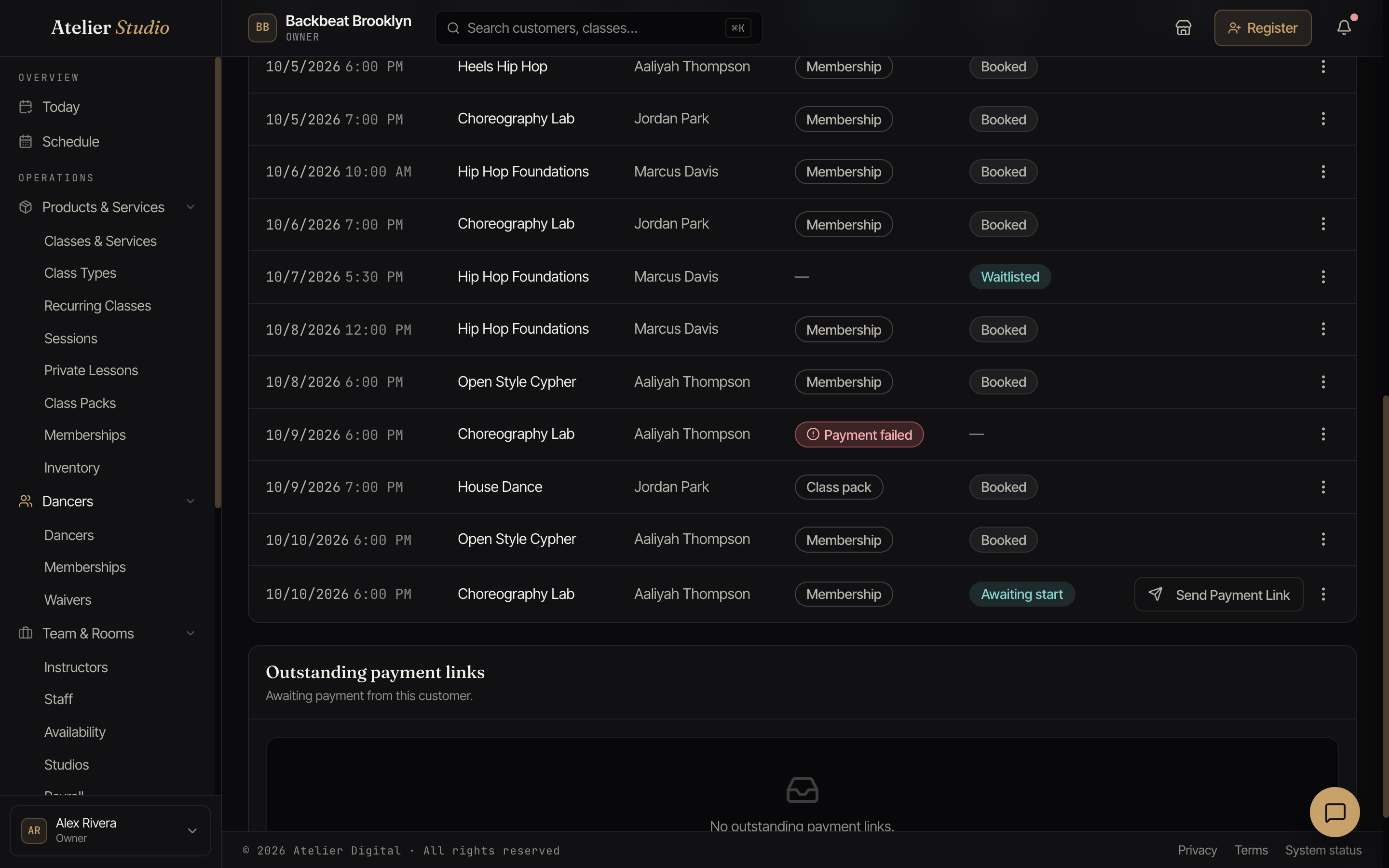Viewport: 1389px width, 868px height.
Task: Open Waivers page
Action: 68,600
